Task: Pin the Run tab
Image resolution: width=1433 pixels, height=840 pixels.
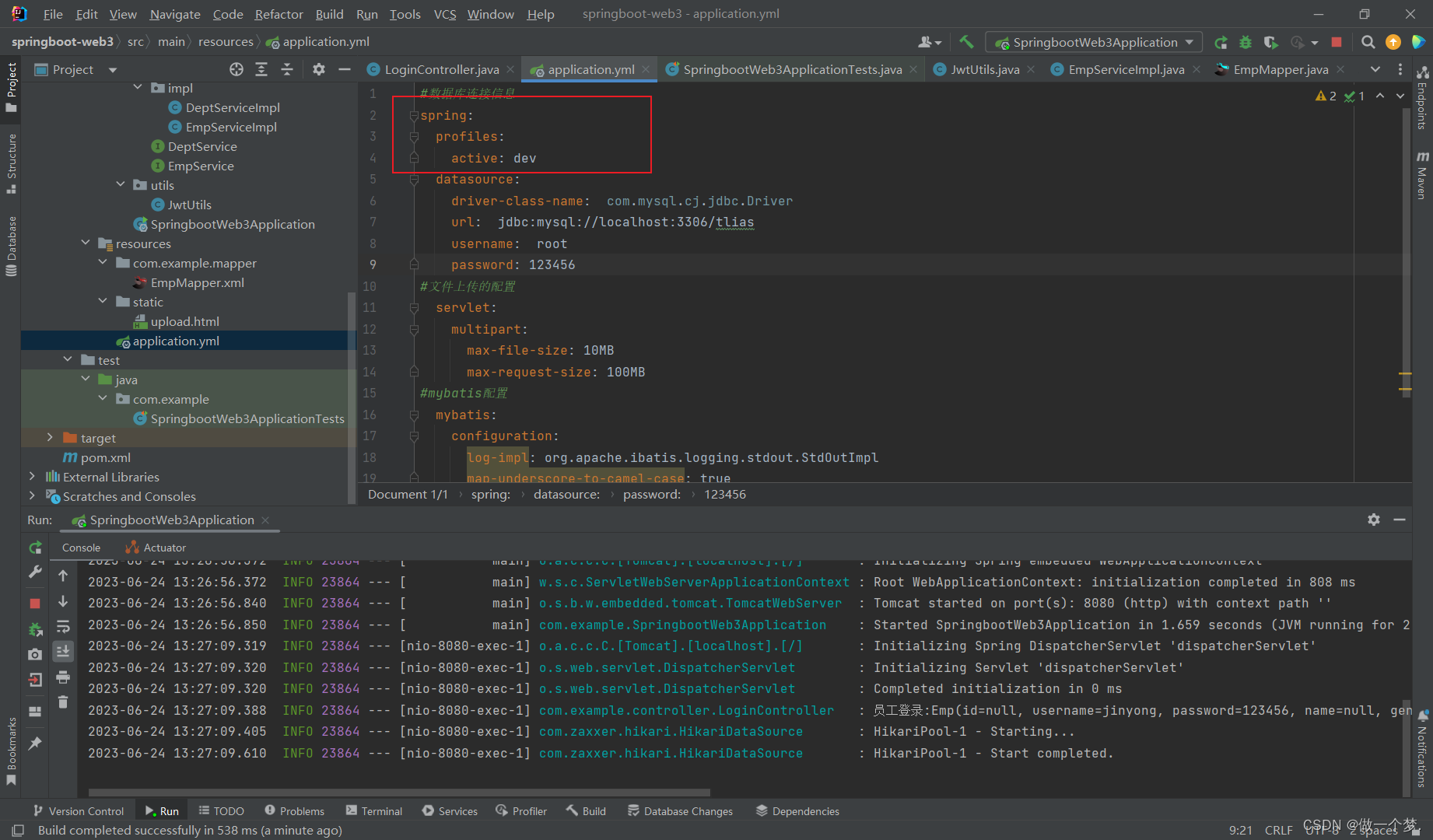Action: 35,744
